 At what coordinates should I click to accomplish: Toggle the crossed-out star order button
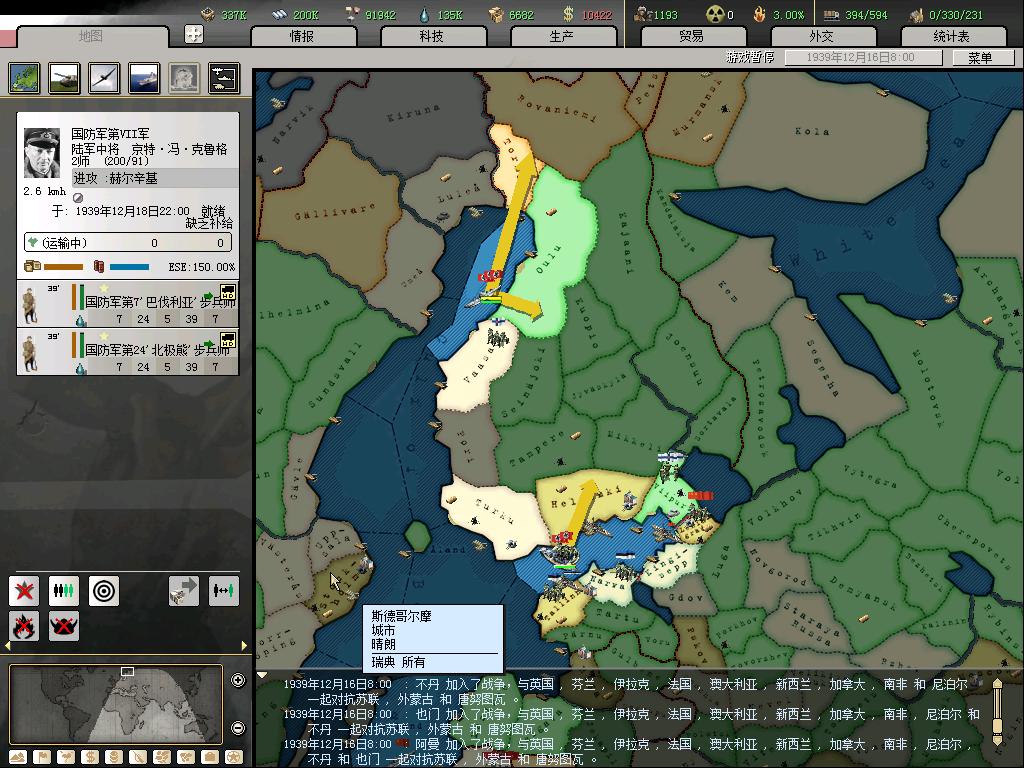(24, 591)
